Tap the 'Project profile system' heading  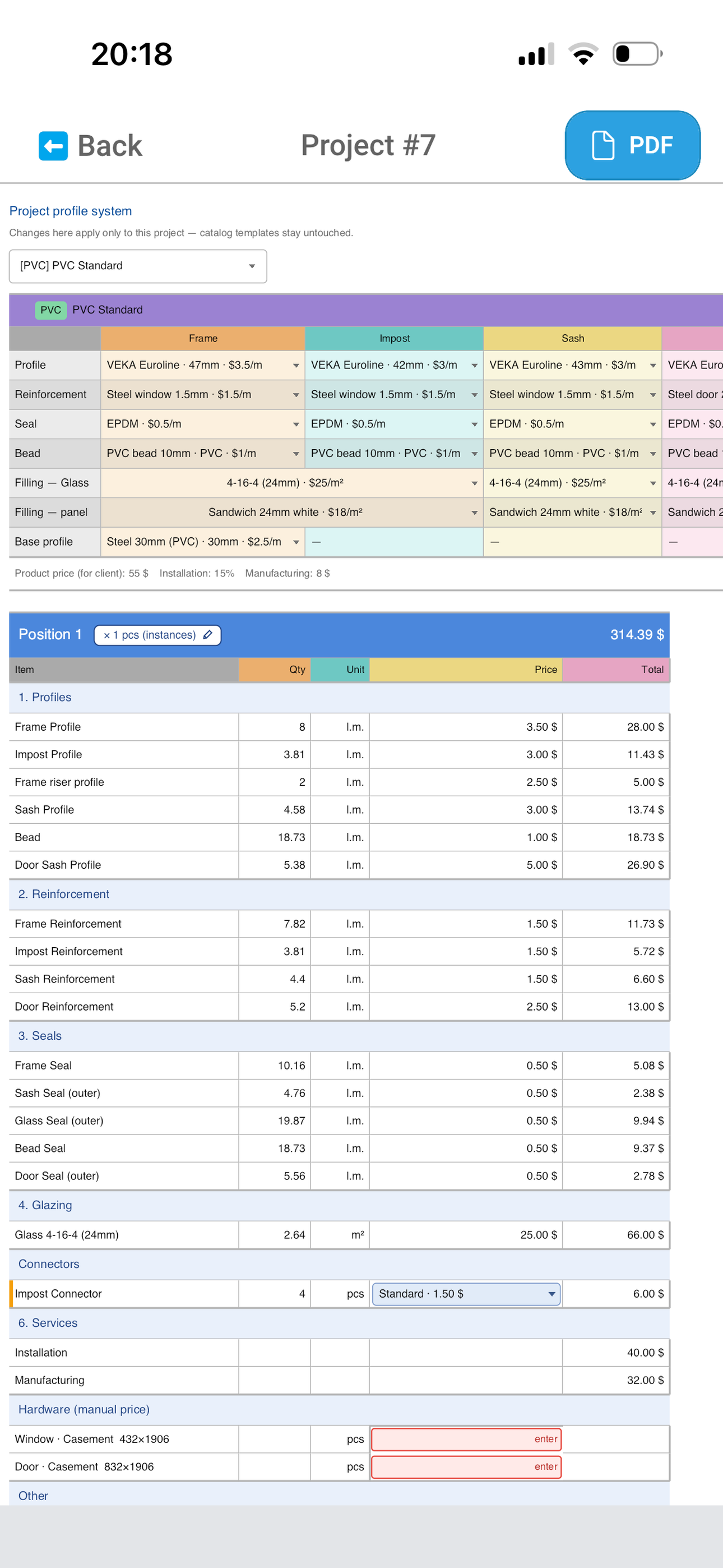point(71,211)
